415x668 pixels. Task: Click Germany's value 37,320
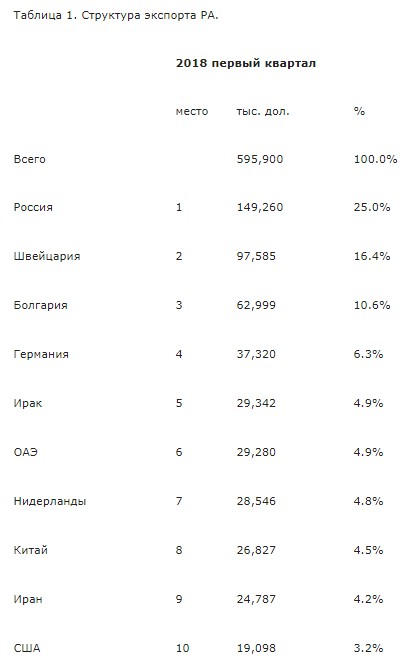(x=256, y=354)
